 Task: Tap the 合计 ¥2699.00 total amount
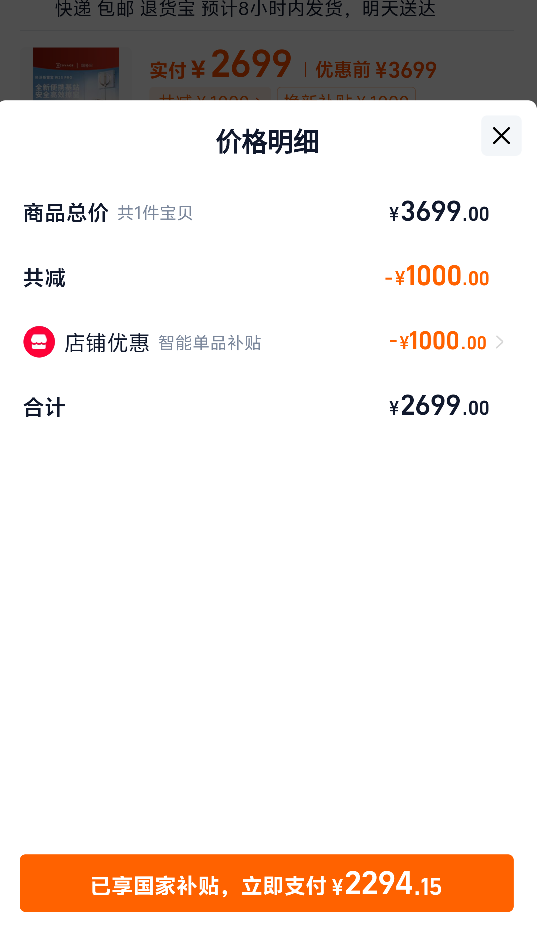[439, 406]
